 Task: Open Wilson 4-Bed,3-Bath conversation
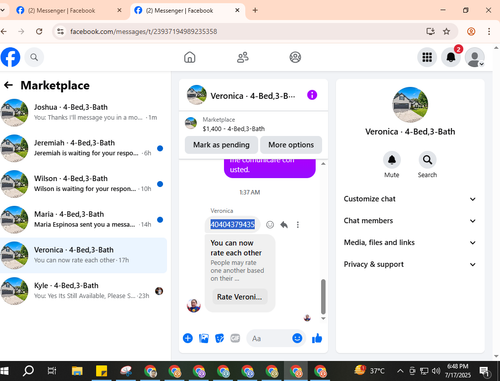(83, 184)
